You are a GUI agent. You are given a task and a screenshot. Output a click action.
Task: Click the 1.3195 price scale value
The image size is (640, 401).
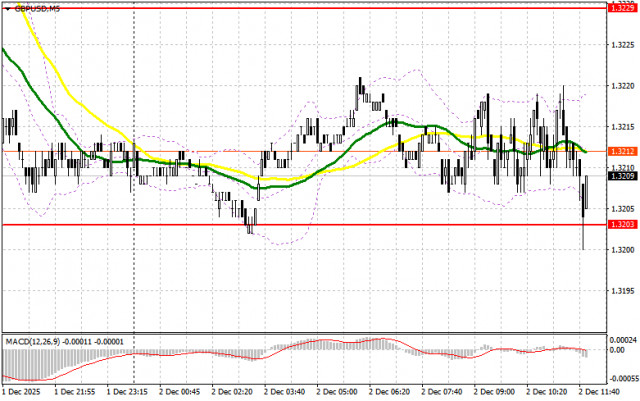623,291
